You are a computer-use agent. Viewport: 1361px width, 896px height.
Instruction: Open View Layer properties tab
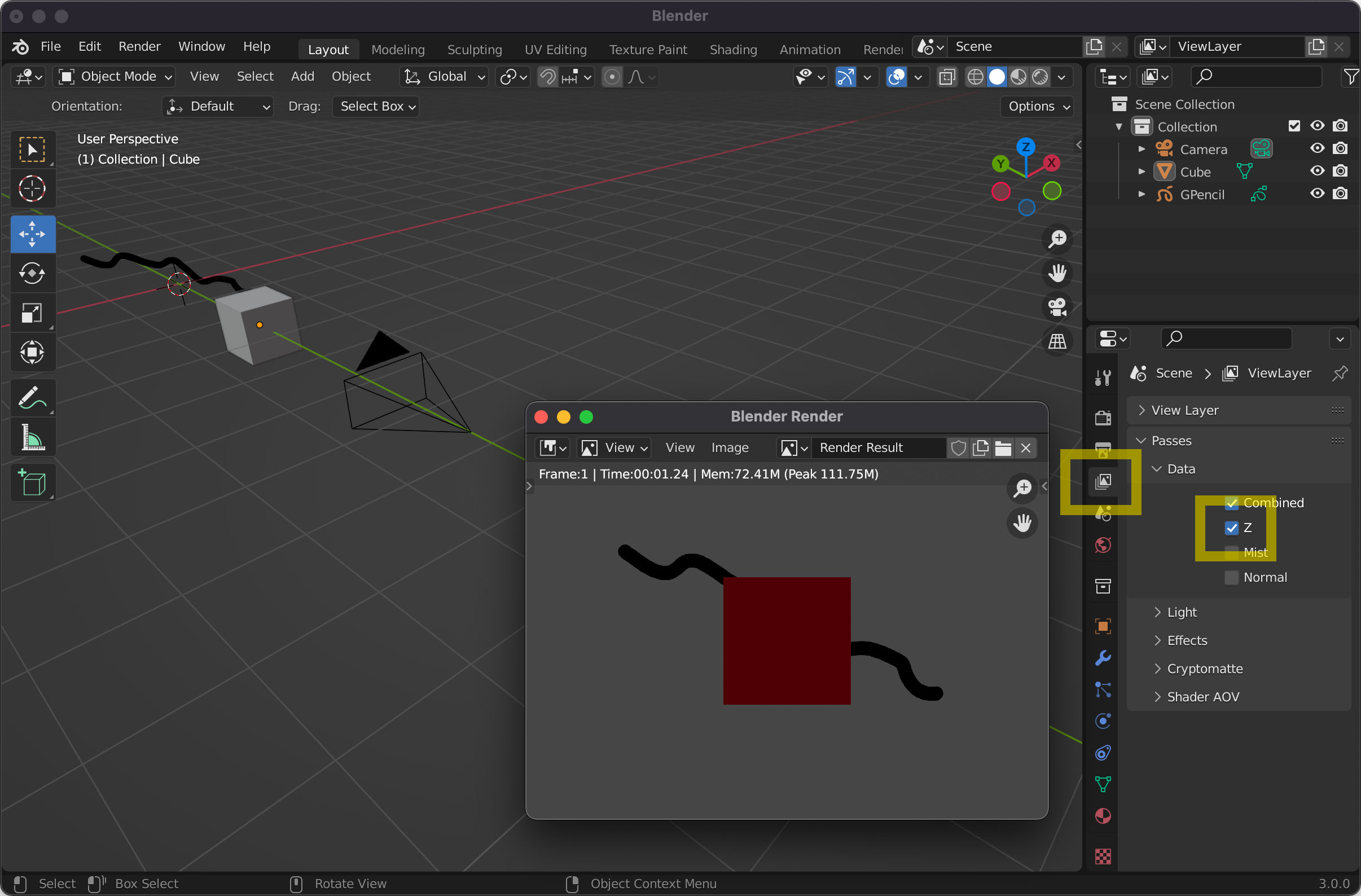(1103, 481)
